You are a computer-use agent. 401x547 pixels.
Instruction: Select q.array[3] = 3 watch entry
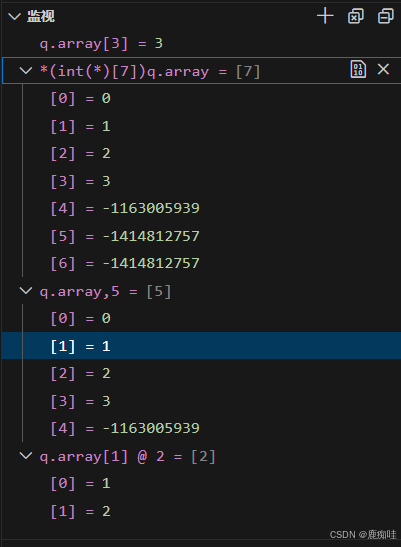tap(201, 44)
